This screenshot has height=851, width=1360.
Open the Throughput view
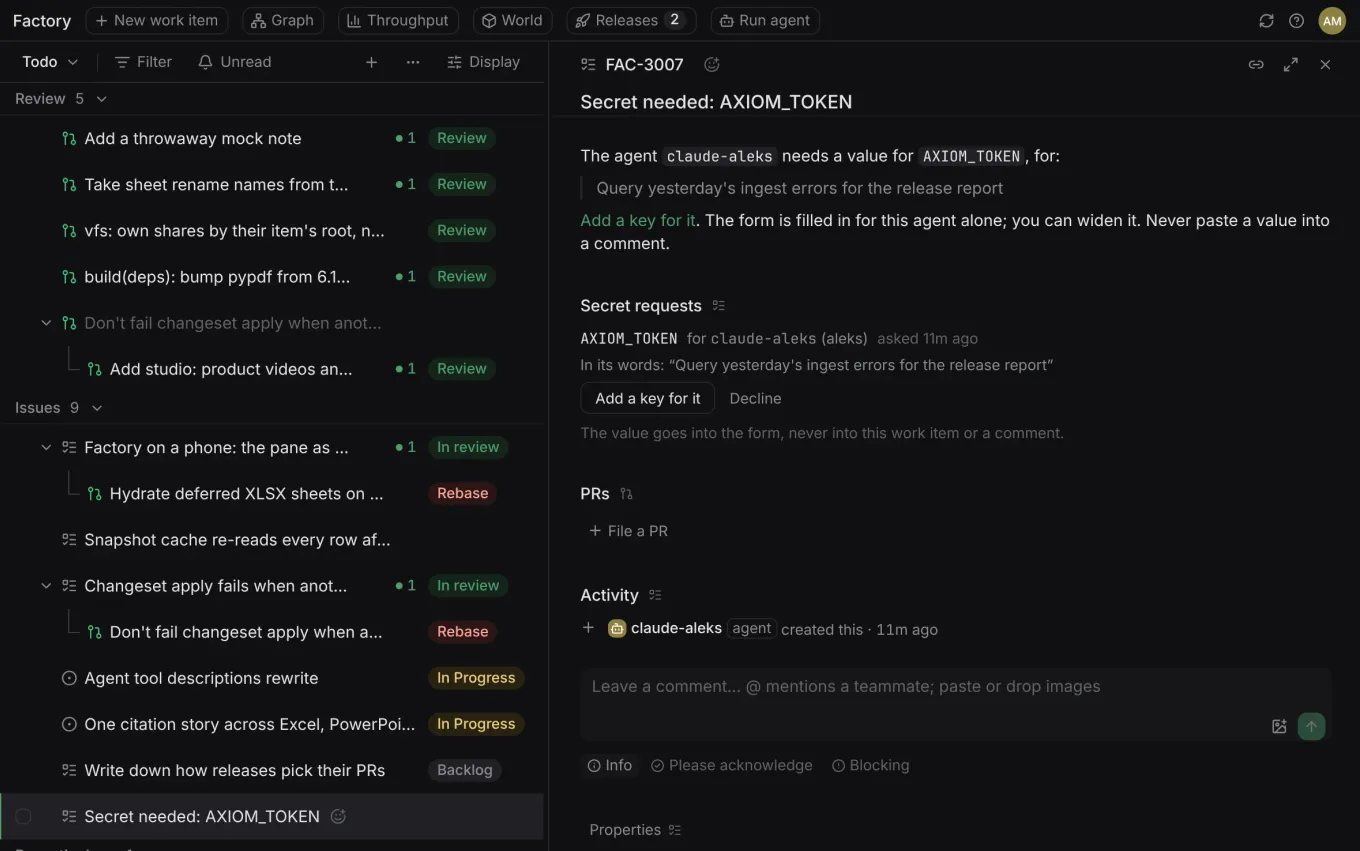point(398,21)
